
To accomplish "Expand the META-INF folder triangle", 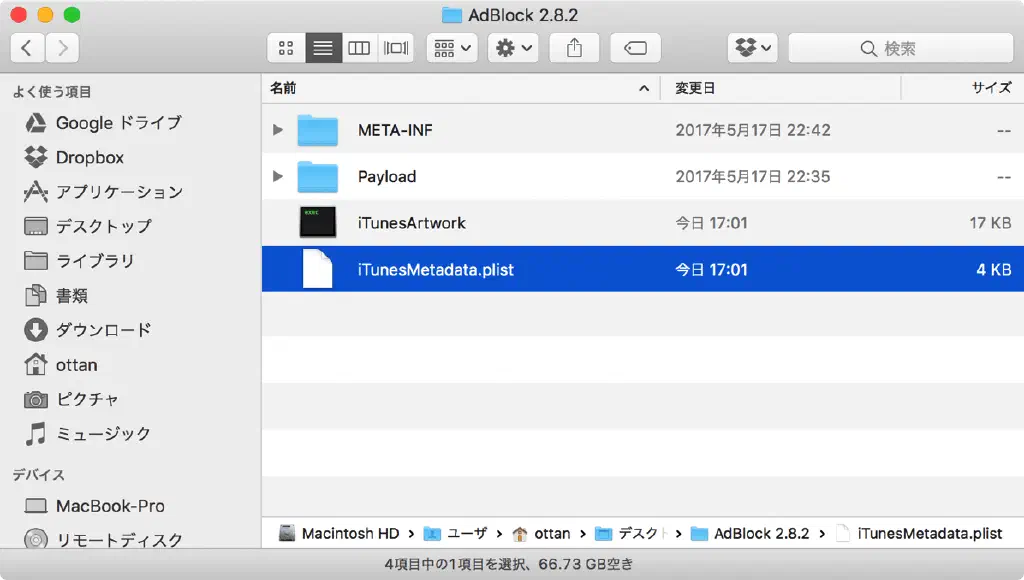I will pyautogui.click(x=278, y=130).
